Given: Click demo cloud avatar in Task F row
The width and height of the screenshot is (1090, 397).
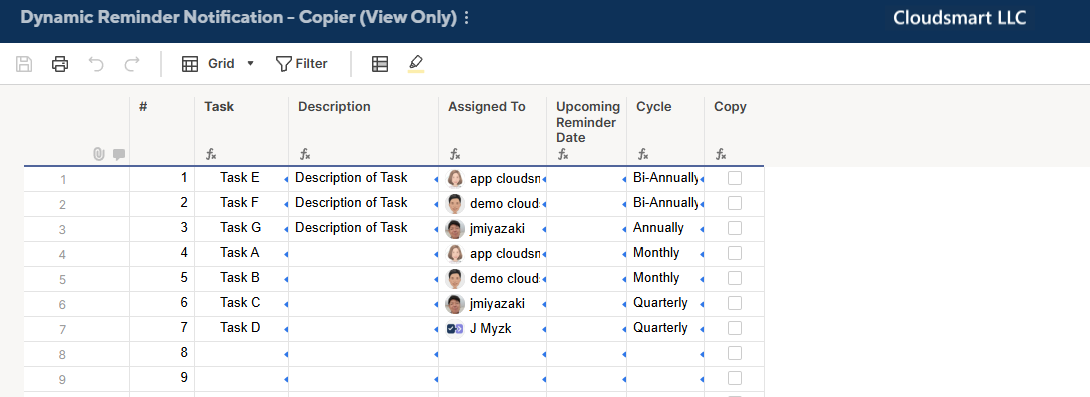Looking at the screenshot, I should coord(455,204).
